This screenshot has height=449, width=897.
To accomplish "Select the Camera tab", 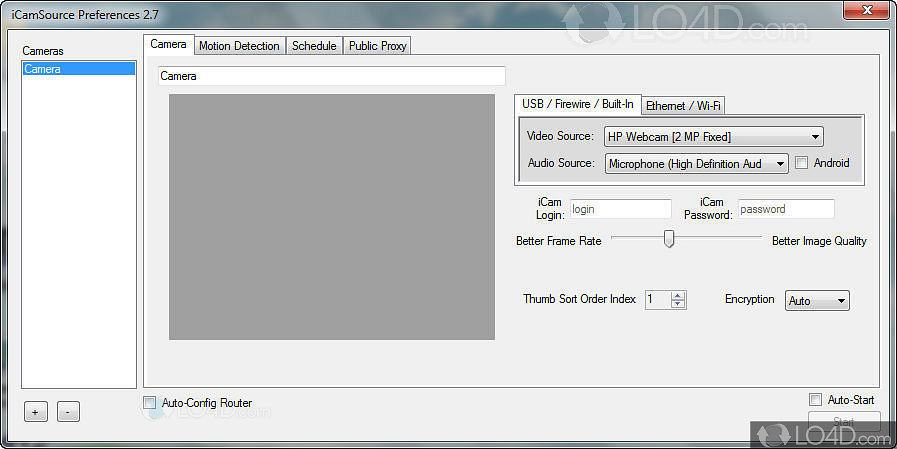I will [x=168, y=45].
